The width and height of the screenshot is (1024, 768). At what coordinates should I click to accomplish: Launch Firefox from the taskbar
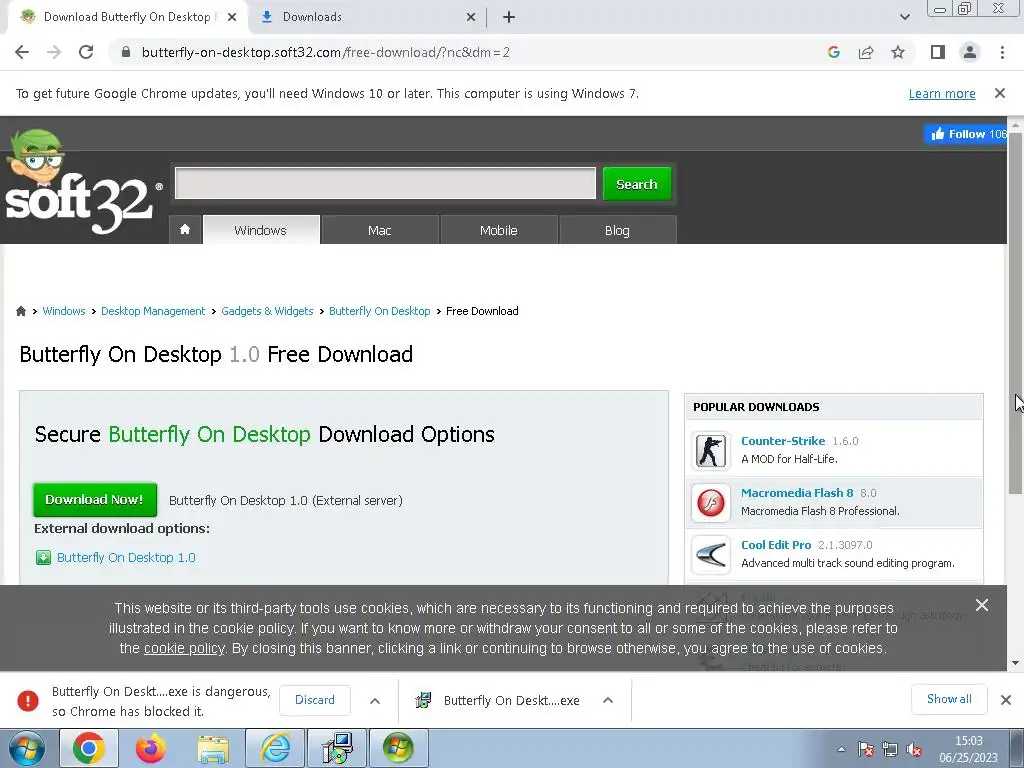pyautogui.click(x=151, y=748)
